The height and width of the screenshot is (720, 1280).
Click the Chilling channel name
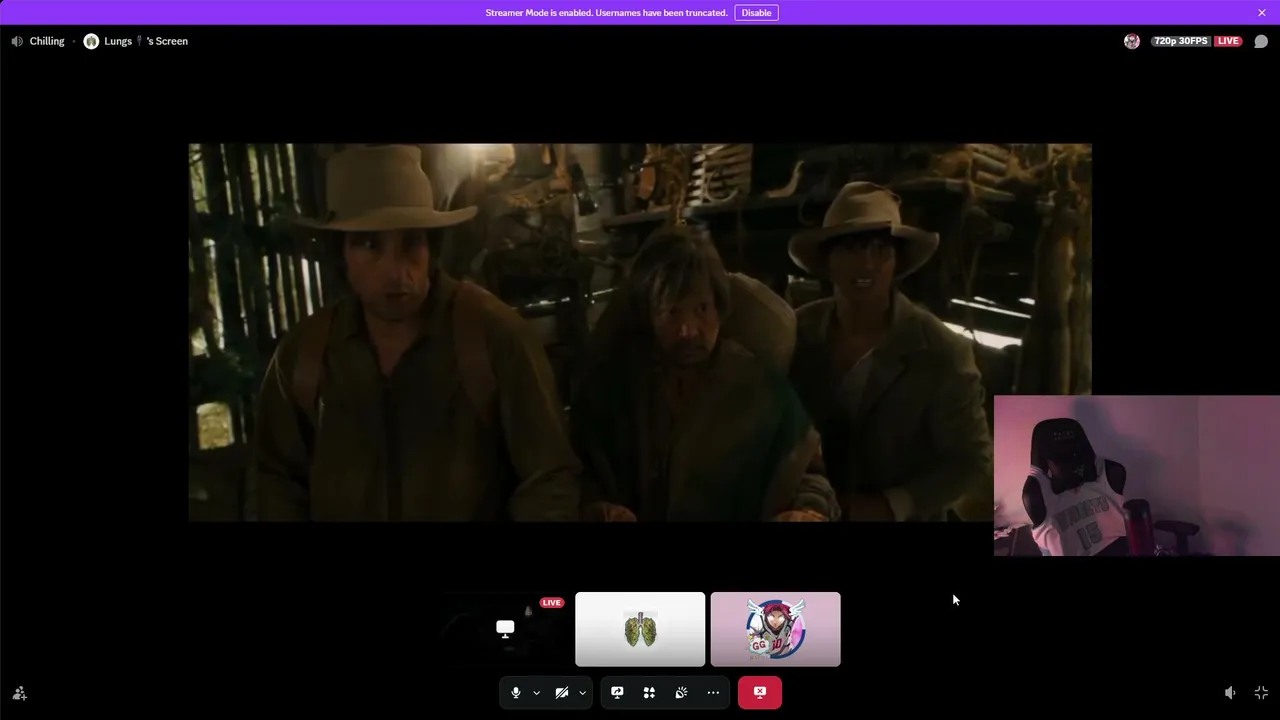point(47,41)
